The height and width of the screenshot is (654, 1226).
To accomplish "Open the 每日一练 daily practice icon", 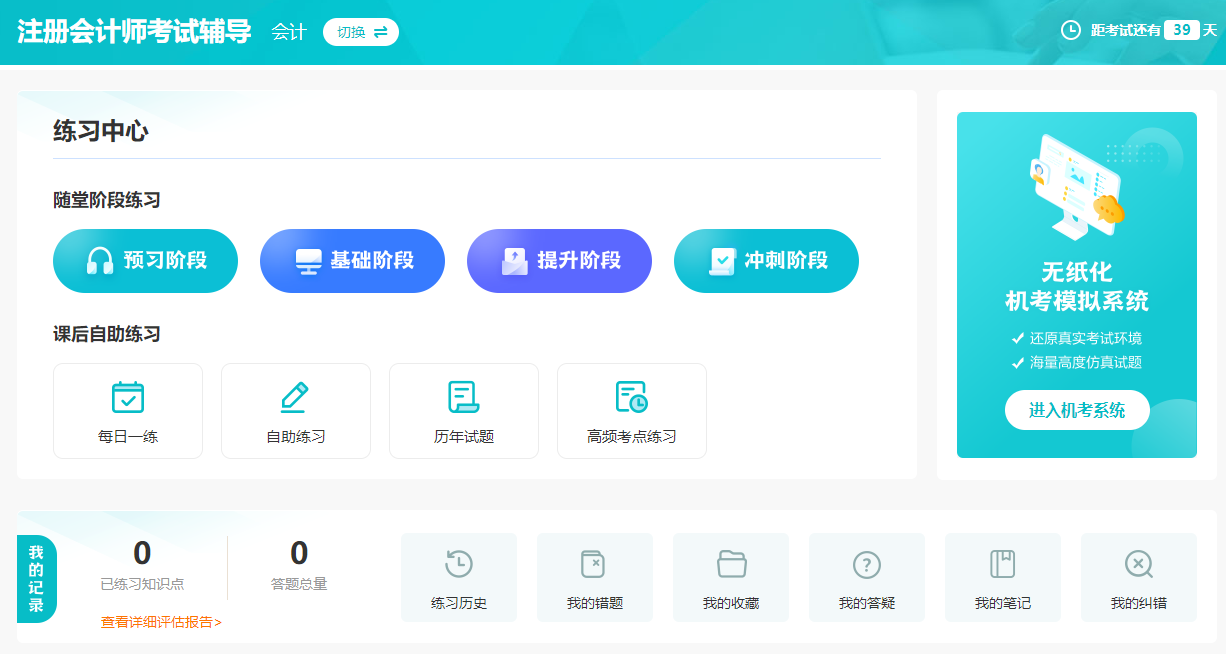I will [127, 410].
